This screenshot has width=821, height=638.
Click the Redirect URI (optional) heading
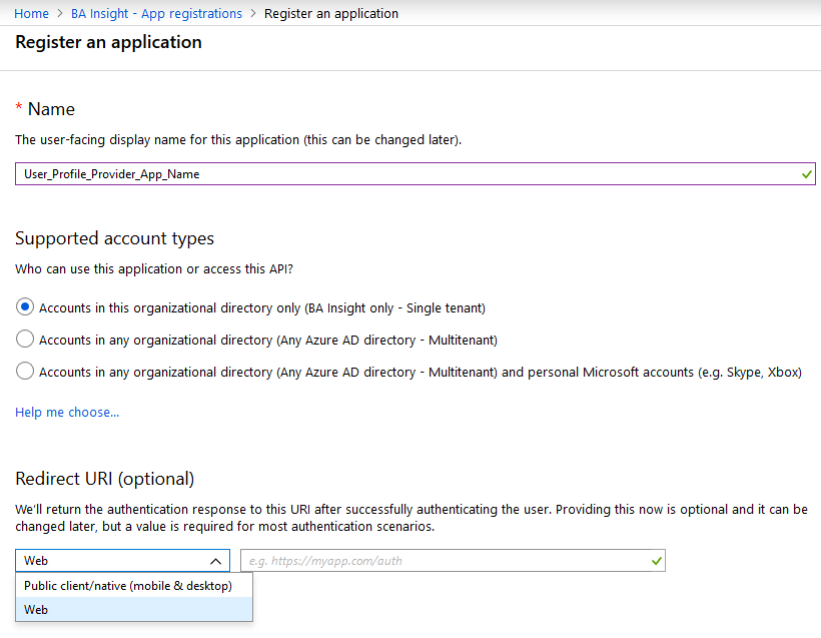click(104, 478)
